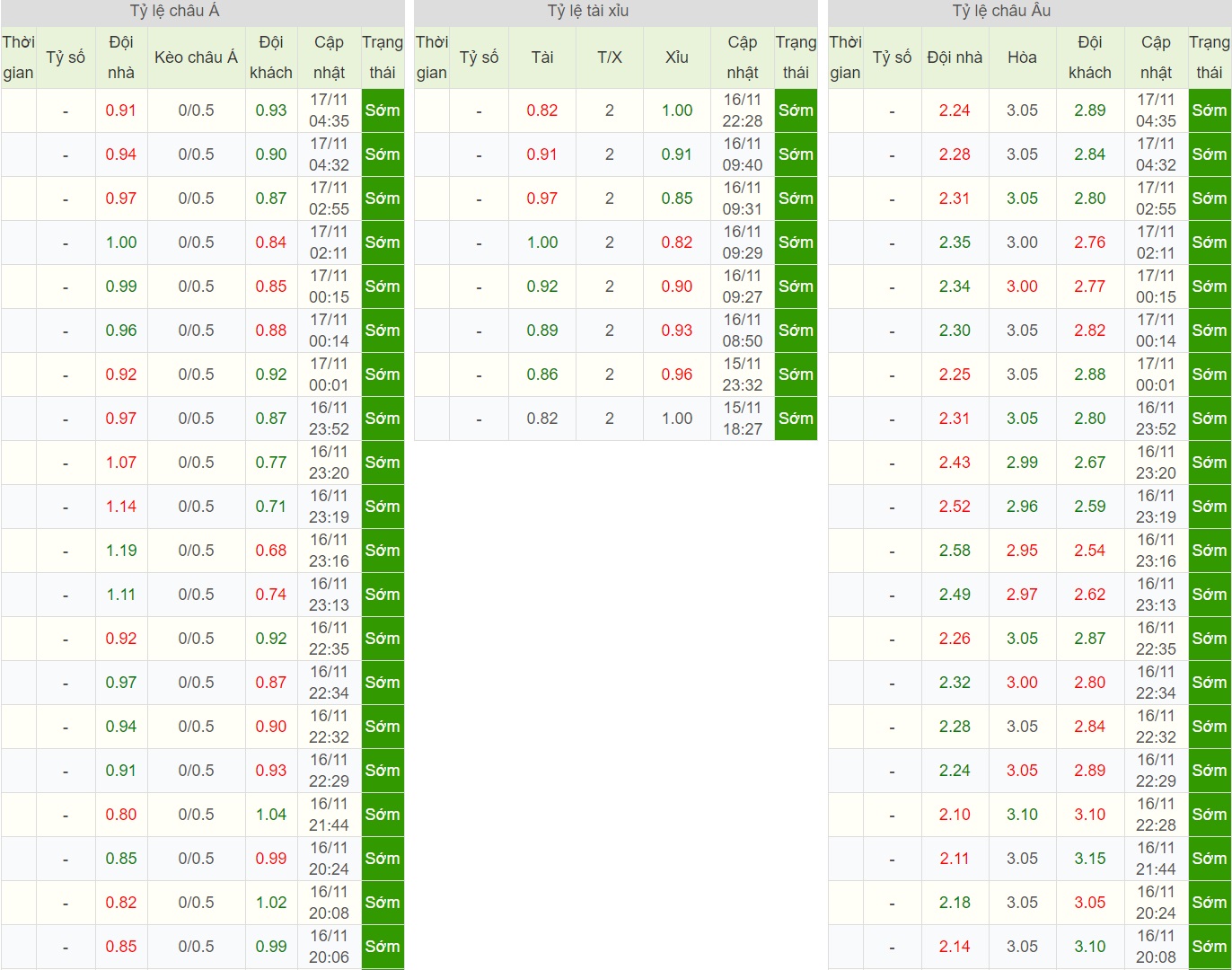The width and height of the screenshot is (1232, 970).
Task: Click the away odds value 0.74
Action: (271, 595)
